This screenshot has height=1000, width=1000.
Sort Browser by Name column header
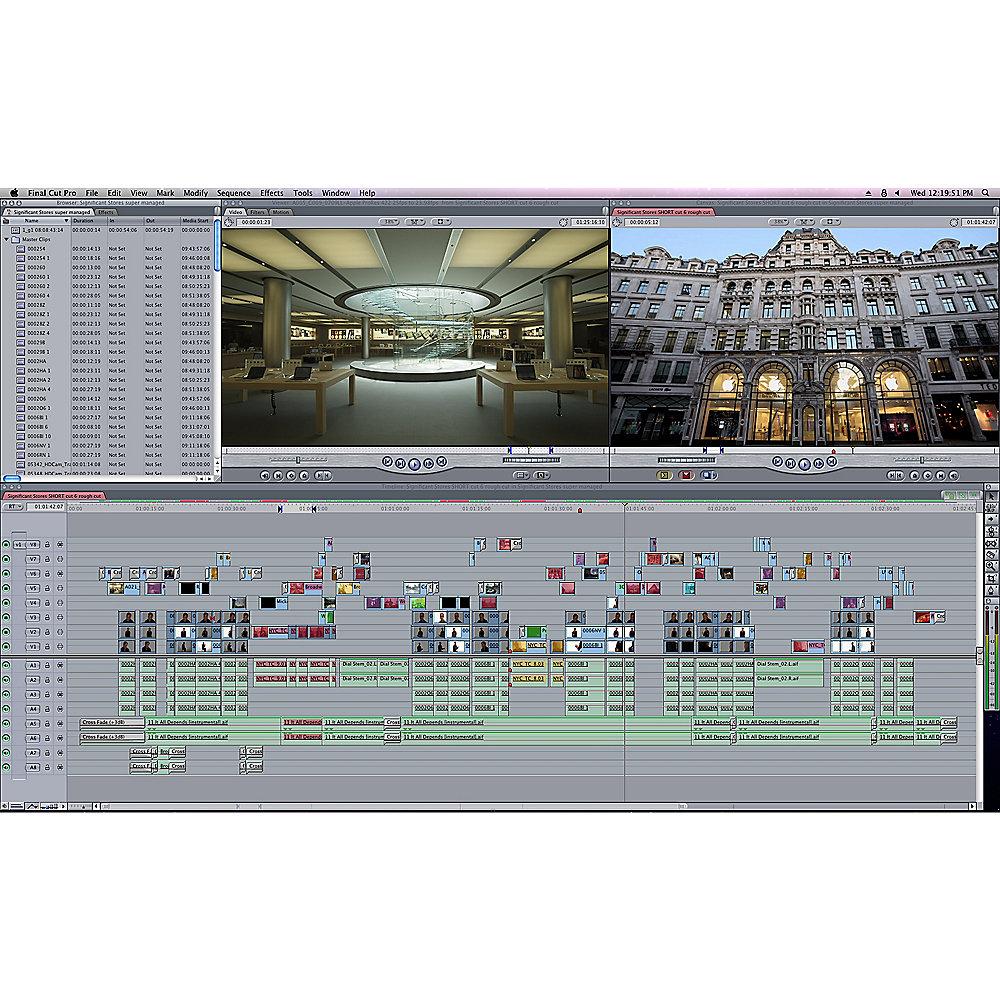point(38,221)
